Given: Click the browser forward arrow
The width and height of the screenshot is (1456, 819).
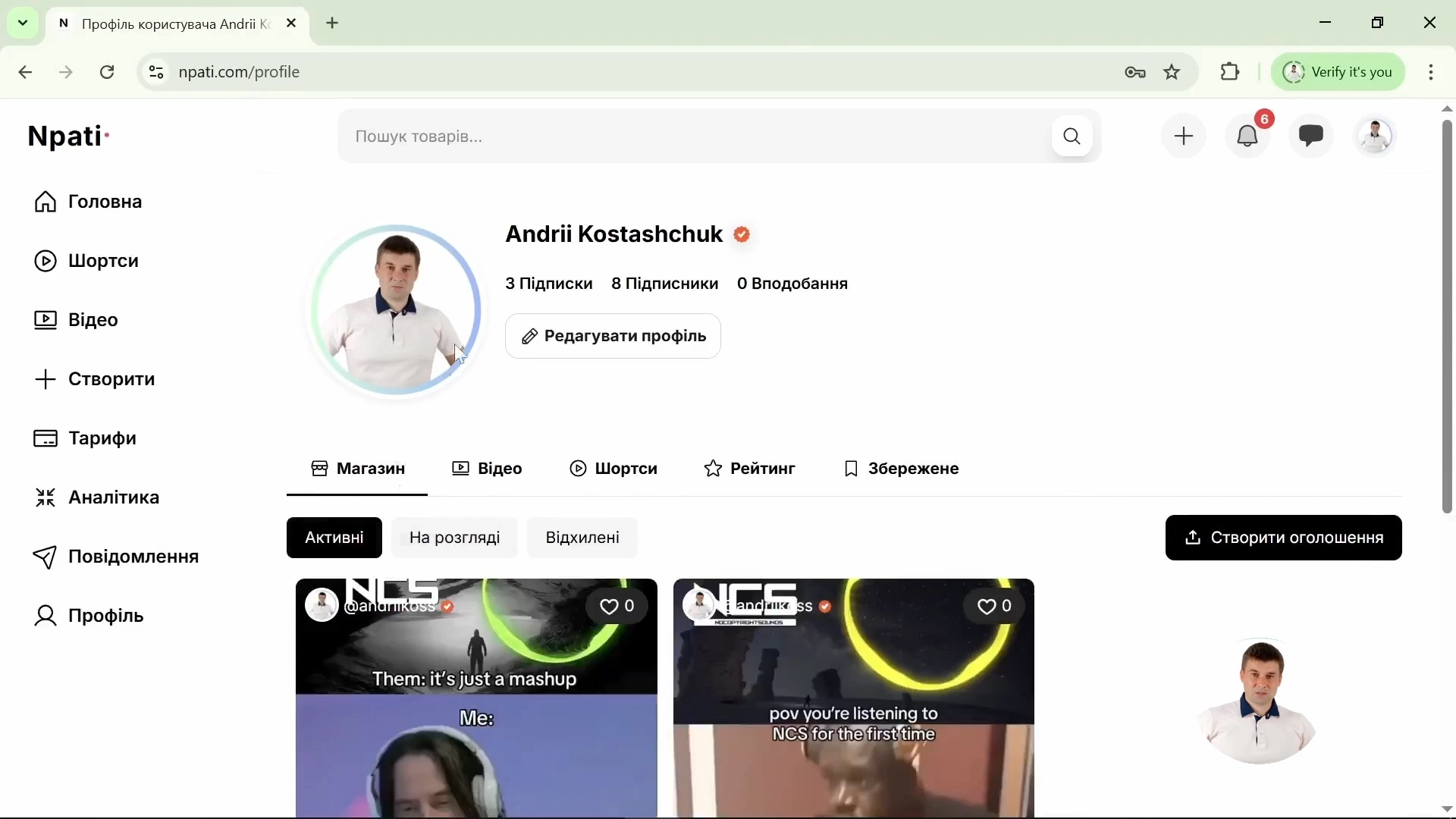Looking at the screenshot, I should [66, 73].
